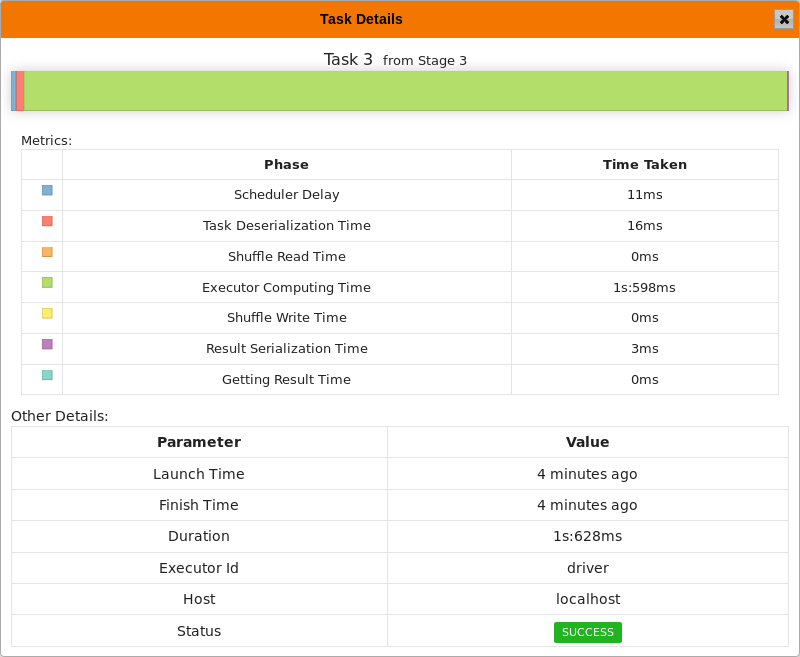Screen dimensions: 800x657
Task: Click the Result Serialization Time purple swatch
Action: click(47, 344)
